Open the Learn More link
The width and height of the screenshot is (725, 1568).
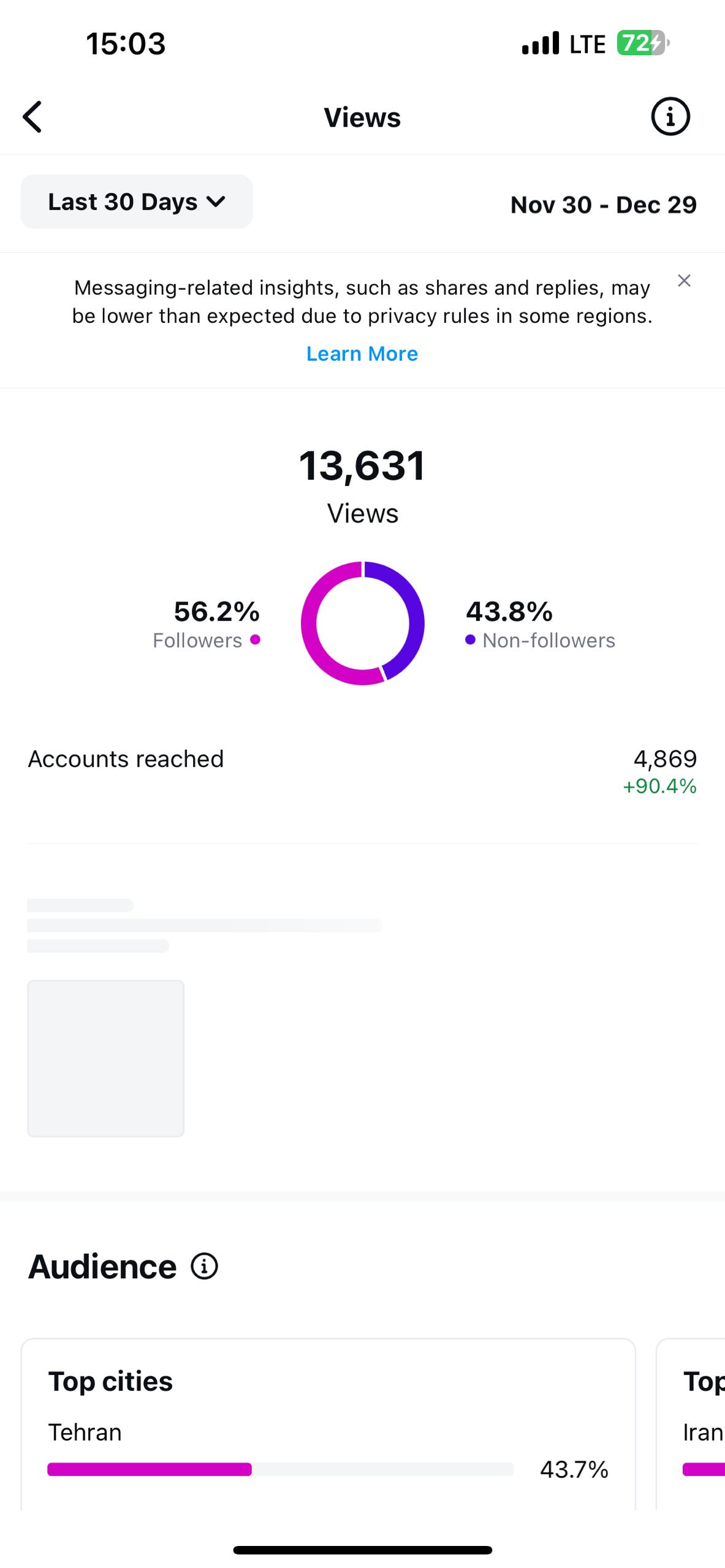coord(362,353)
